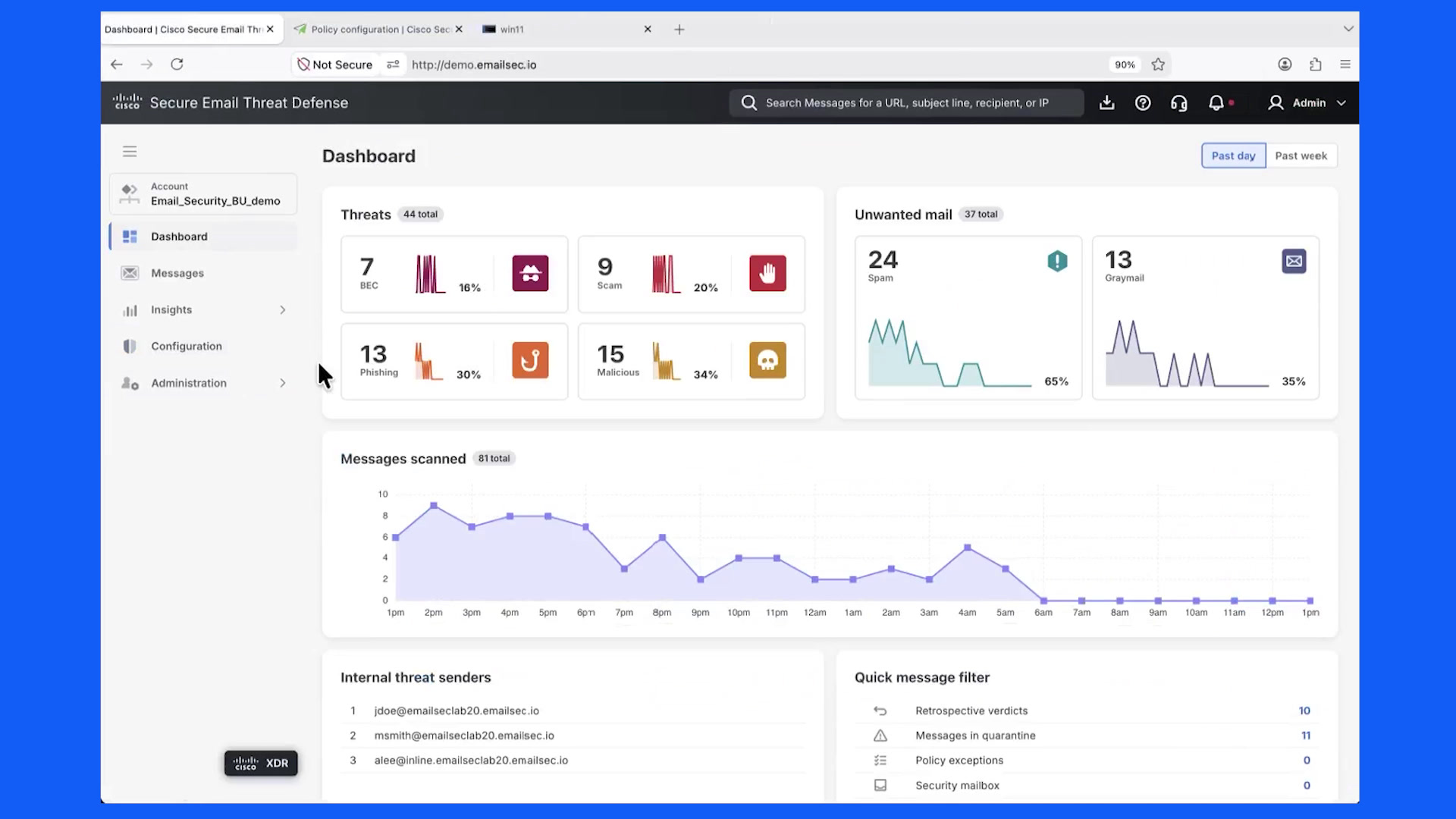Click the Phishing hook icon
Viewport: 1456px width, 819px height.
530,360
